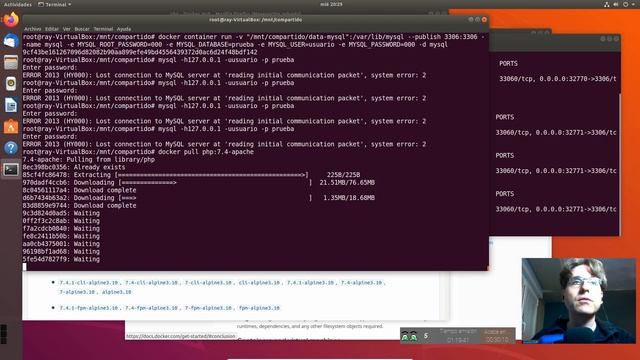
Task: Click the 7-alpine3.10 tag in browser
Action: click(x=77, y=292)
